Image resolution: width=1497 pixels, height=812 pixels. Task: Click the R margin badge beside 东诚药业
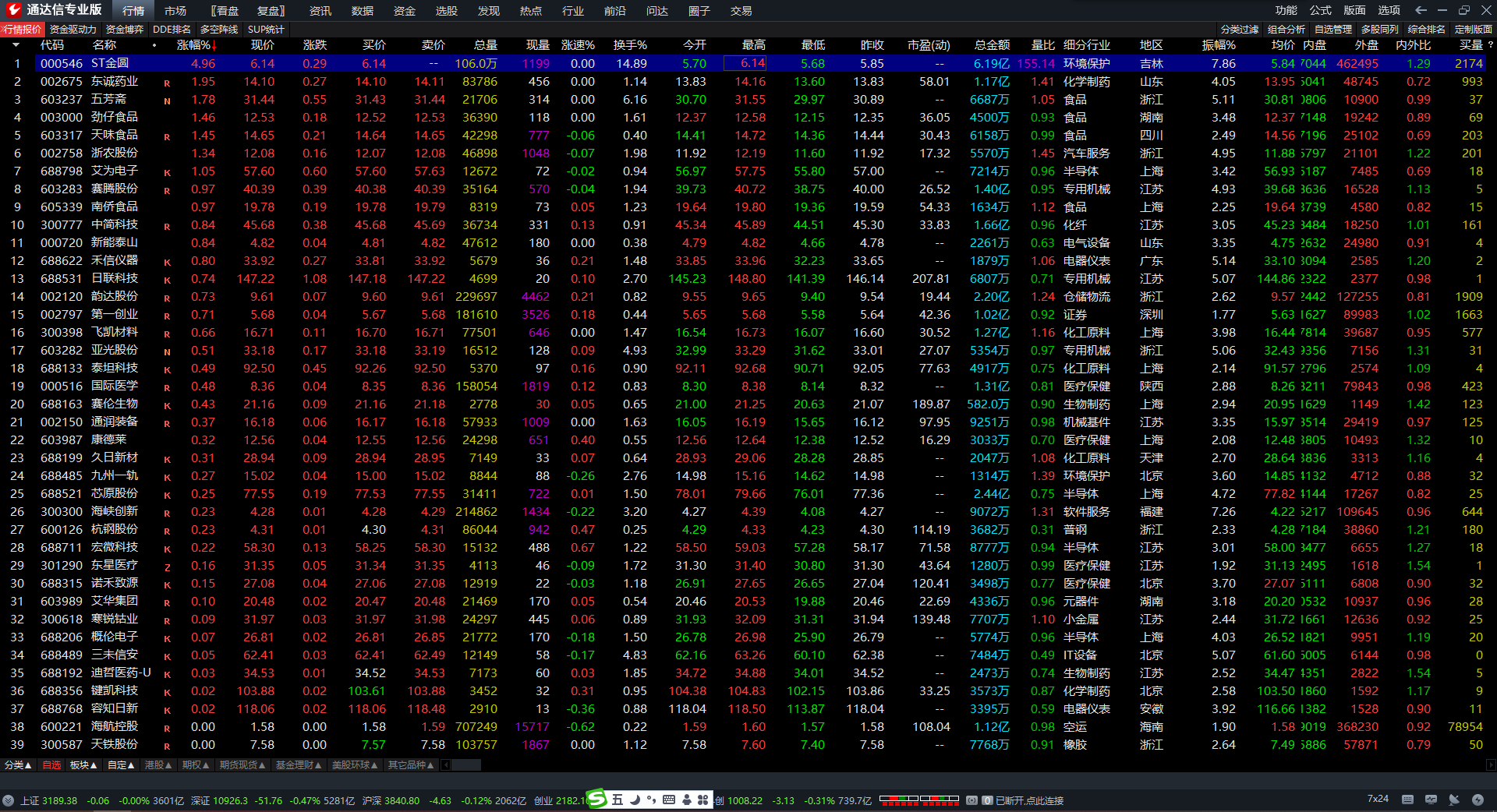[x=167, y=83]
